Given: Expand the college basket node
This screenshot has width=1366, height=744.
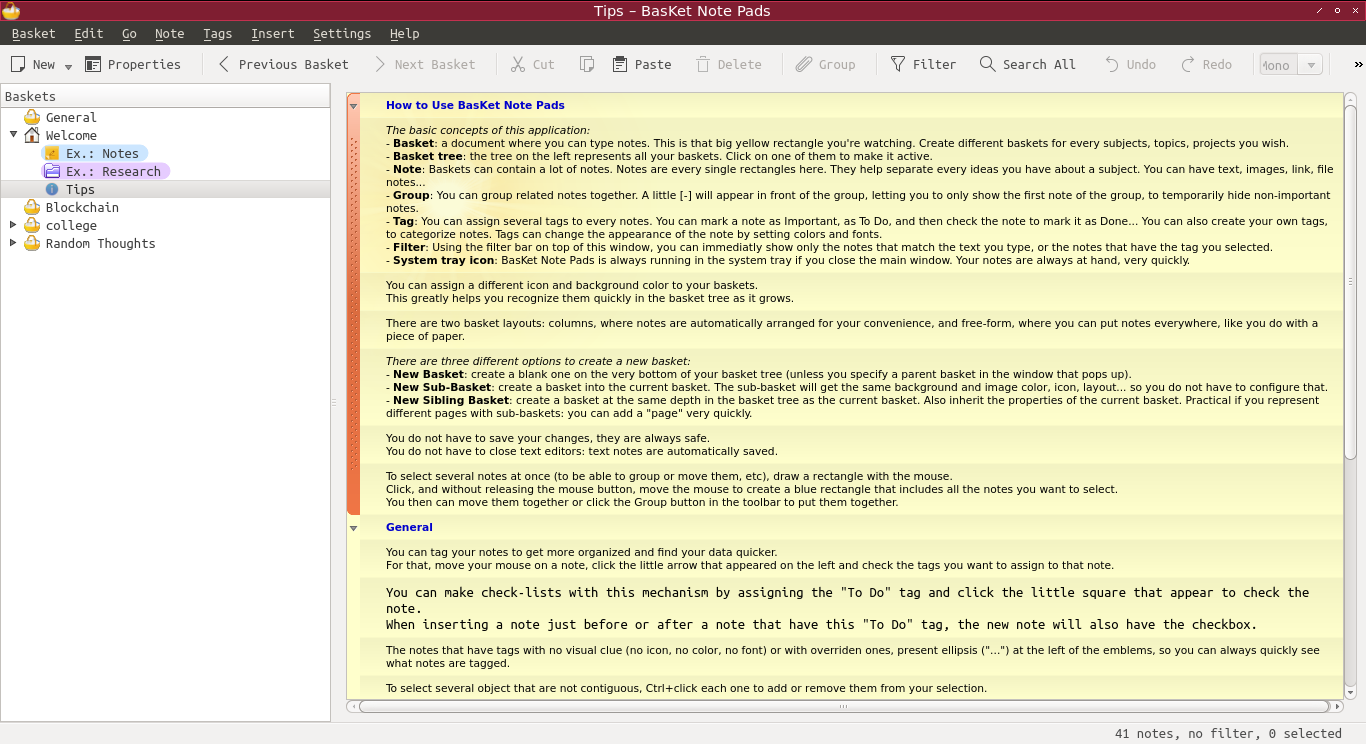Looking at the screenshot, I should click(14, 225).
